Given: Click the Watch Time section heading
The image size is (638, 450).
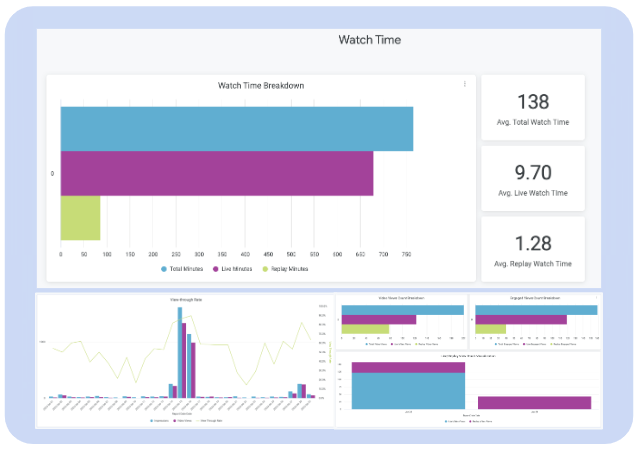Looking at the screenshot, I should (x=369, y=40).
